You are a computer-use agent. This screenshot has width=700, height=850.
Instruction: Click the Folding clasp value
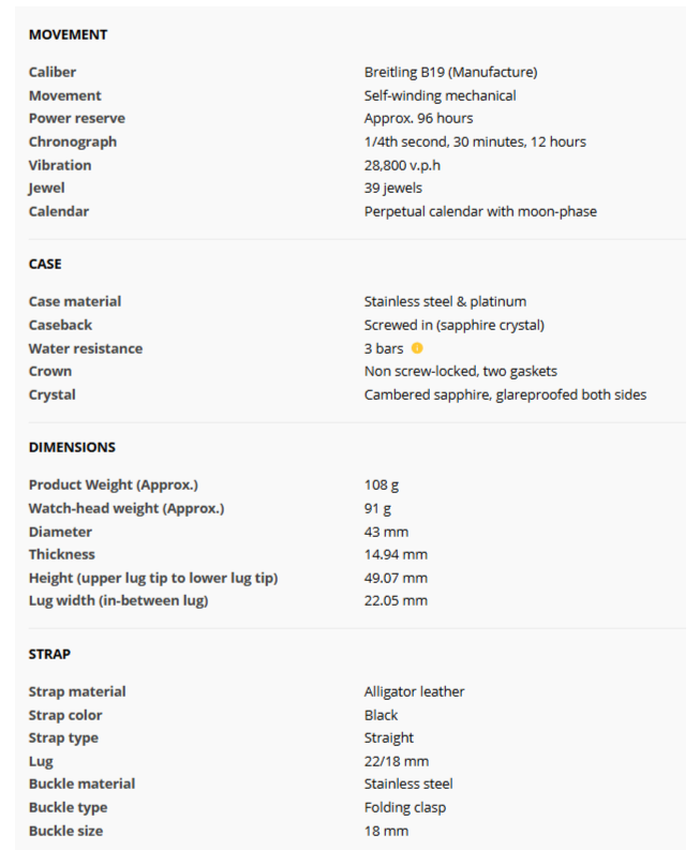(405, 807)
